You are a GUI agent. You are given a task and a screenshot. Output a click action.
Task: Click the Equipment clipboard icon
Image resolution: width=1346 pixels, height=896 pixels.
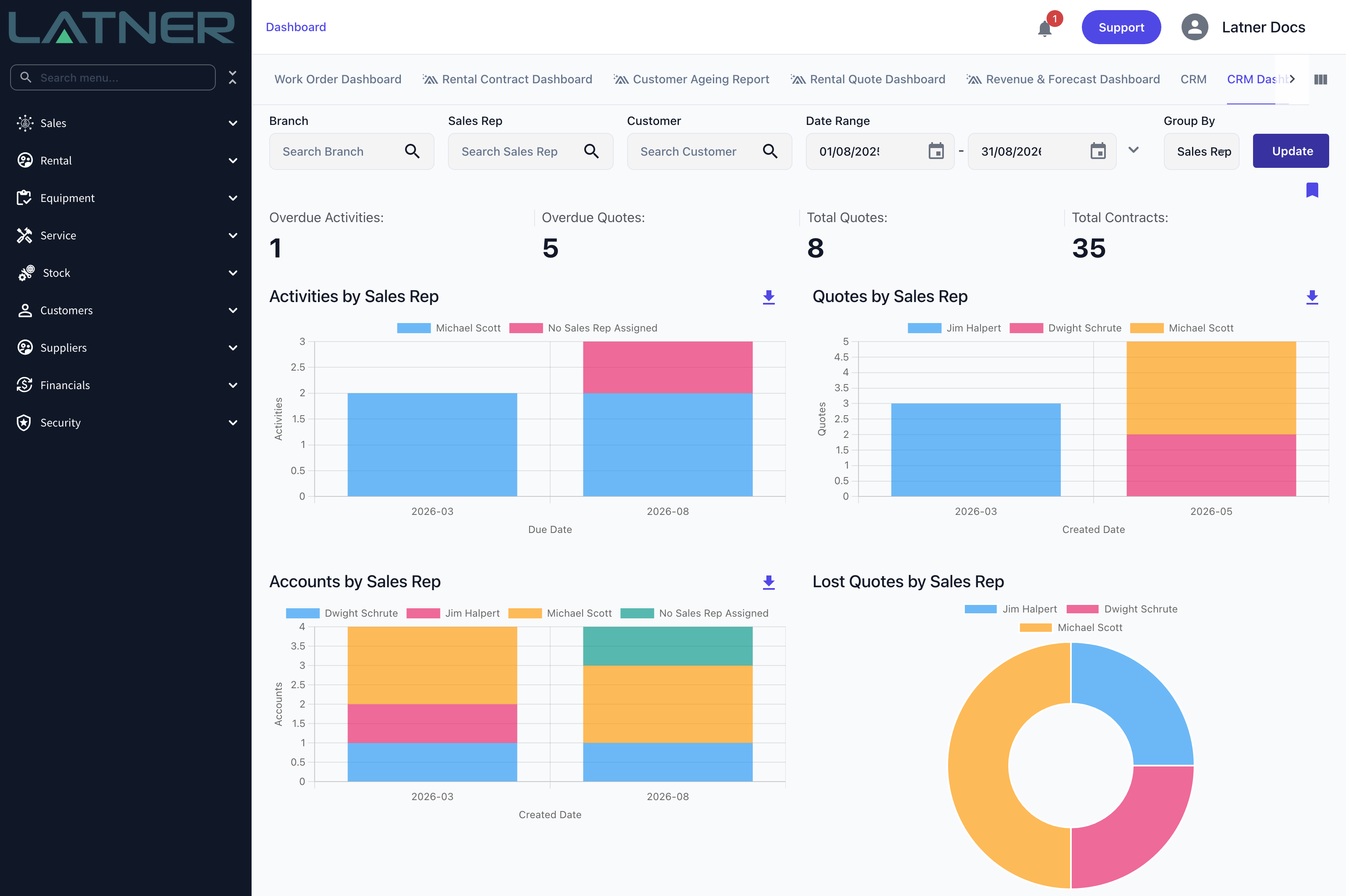[x=24, y=198]
